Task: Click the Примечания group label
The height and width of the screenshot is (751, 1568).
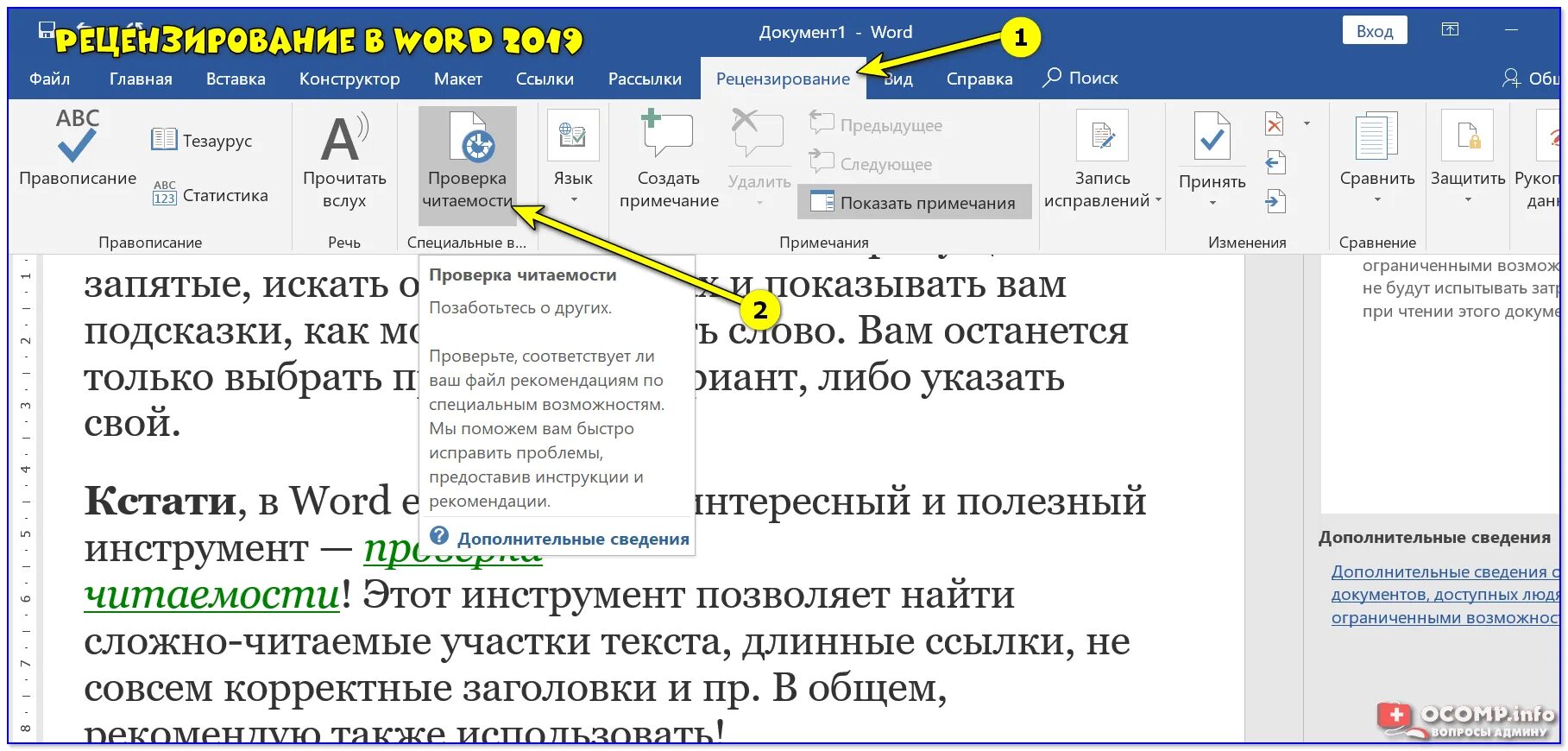Action: pos(824,243)
